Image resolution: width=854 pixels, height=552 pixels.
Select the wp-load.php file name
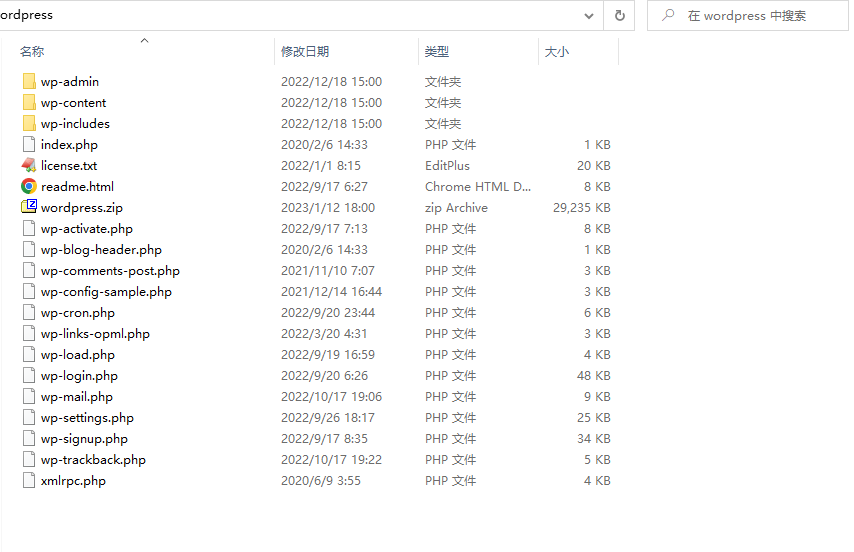pos(78,354)
